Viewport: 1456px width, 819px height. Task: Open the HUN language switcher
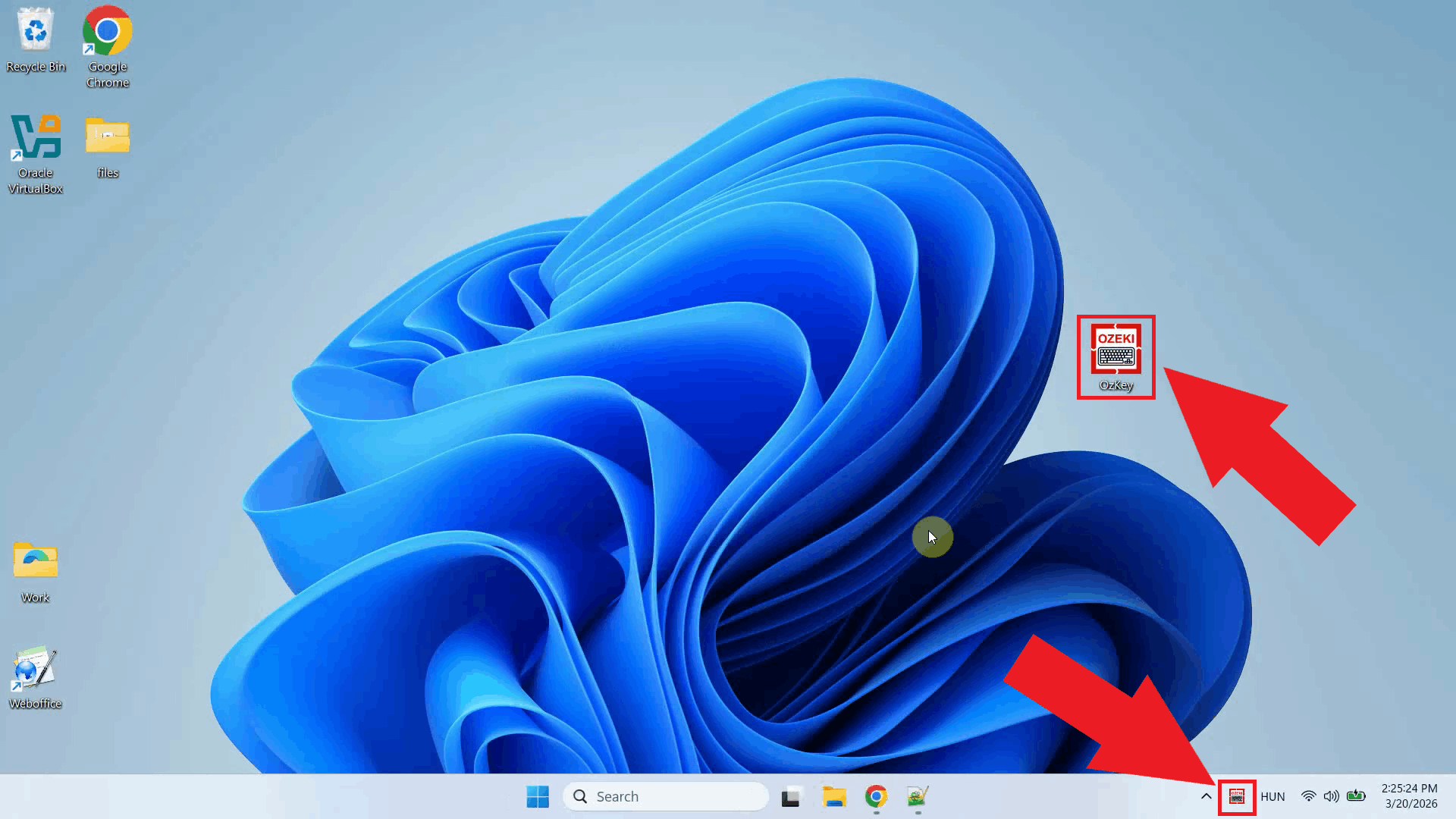pos(1272,797)
